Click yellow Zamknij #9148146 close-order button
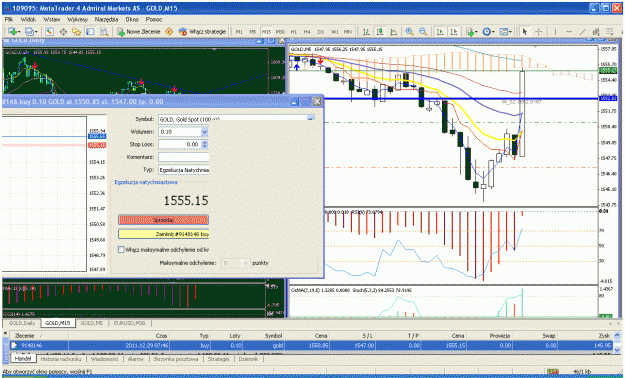 click(x=163, y=234)
